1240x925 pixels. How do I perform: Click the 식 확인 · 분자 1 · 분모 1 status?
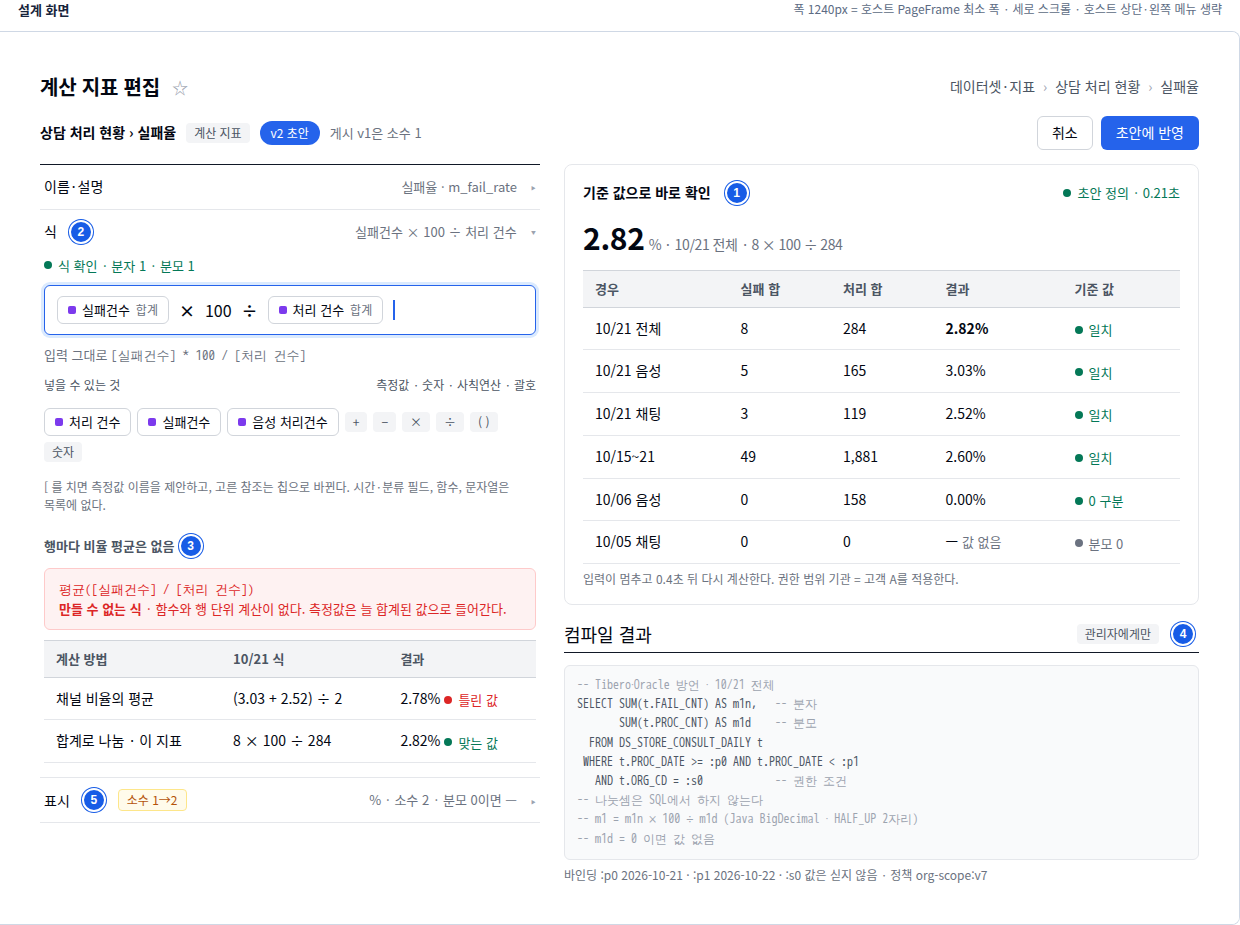(119, 266)
